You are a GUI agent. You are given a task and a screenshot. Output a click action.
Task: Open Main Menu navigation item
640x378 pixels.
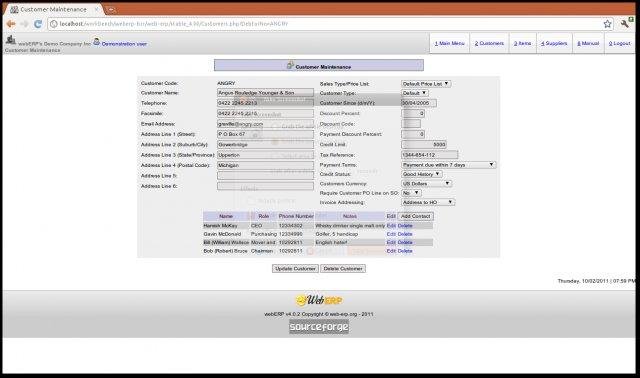tap(449, 43)
